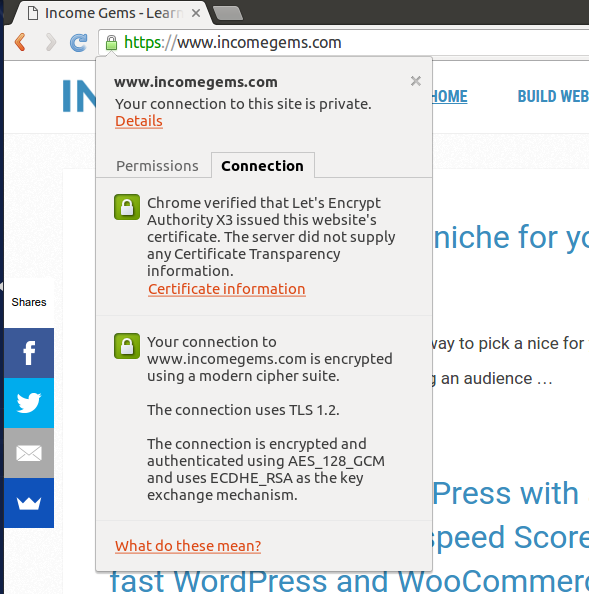Click the 'way to pick a nice for' excerpt
Screen dimensions: 589x594
pos(509,344)
